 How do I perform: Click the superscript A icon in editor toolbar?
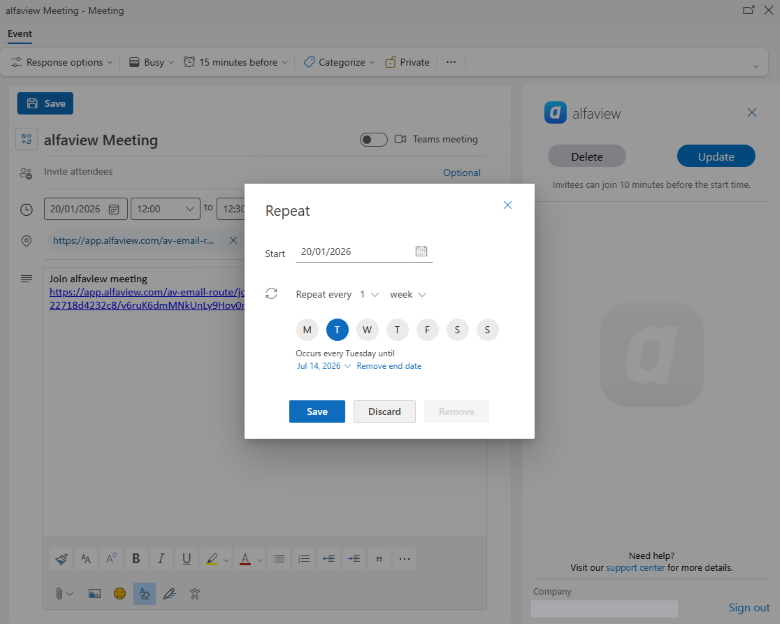point(111,559)
